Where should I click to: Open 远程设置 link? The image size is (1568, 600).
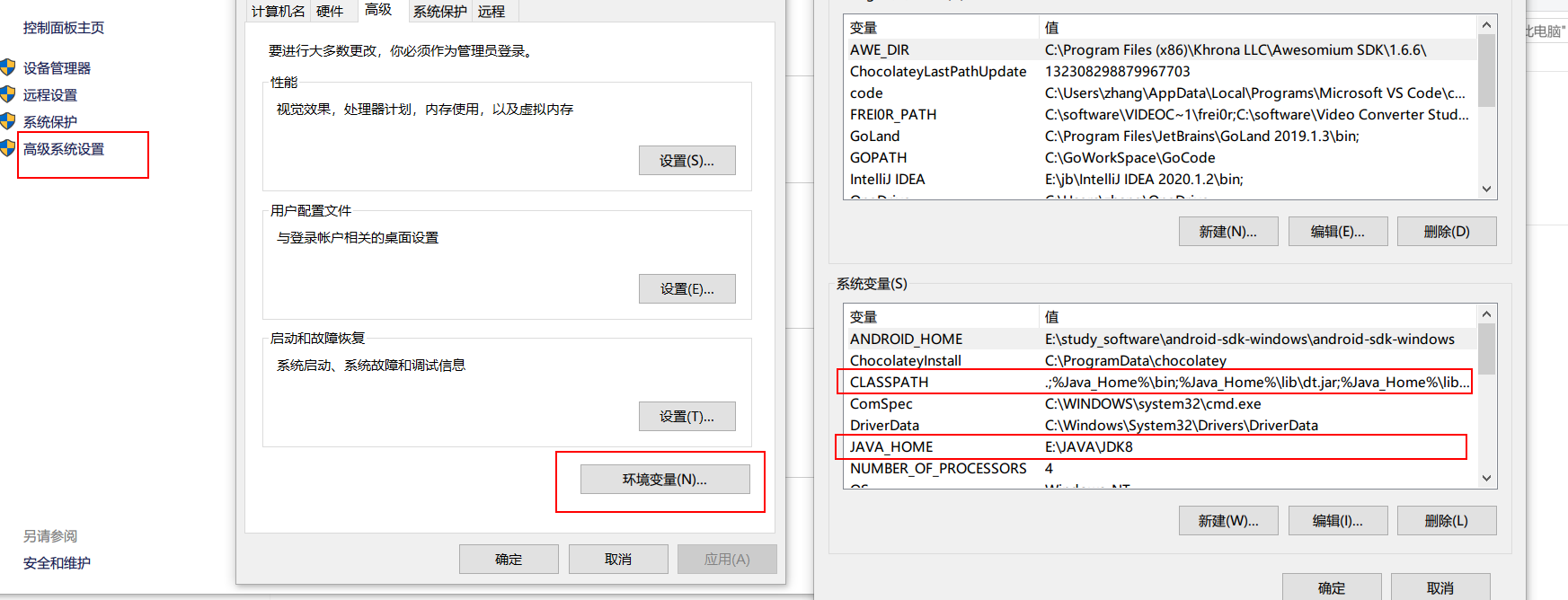[x=50, y=95]
